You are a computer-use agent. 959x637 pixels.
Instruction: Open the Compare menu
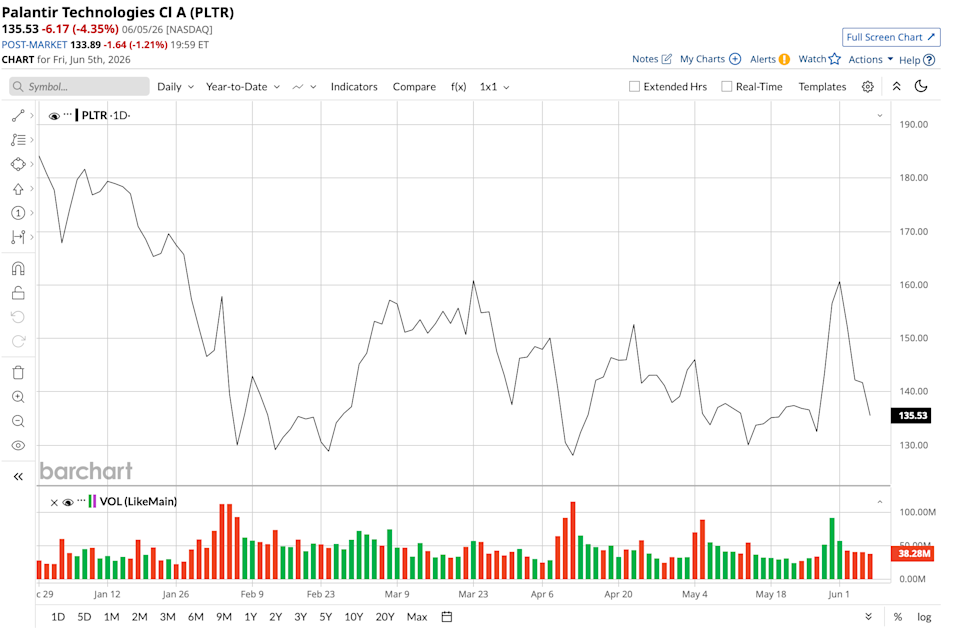[x=414, y=87]
